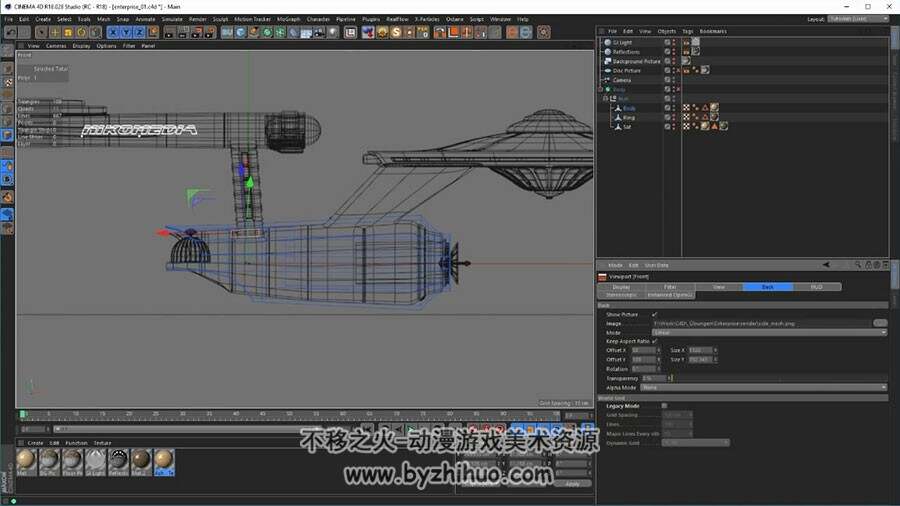The height and width of the screenshot is (506, 900).
Task: Click the rightmost toolbar gear icon
Action: point(544,32)
